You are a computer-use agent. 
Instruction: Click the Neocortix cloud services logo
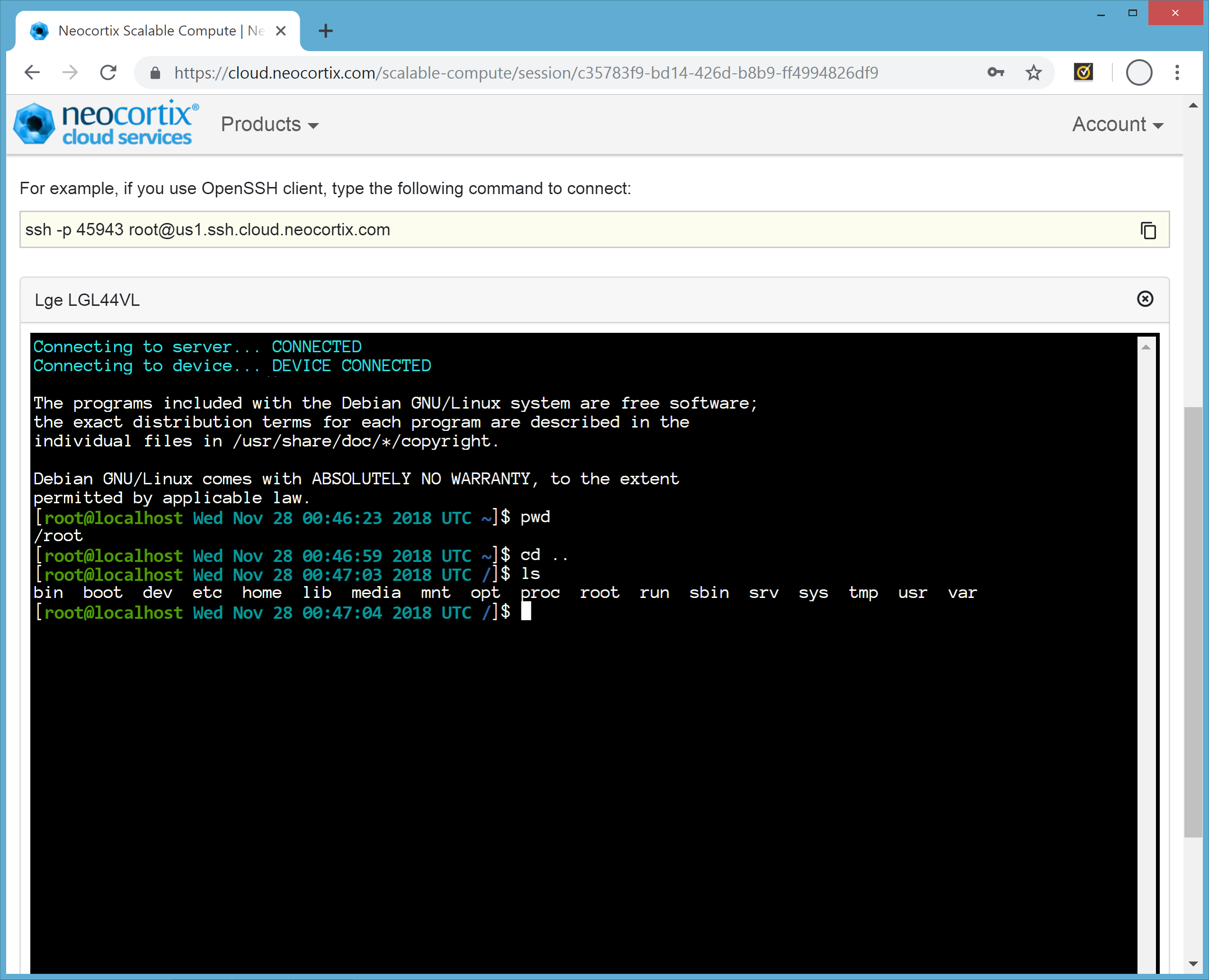(x=106, y=124)
